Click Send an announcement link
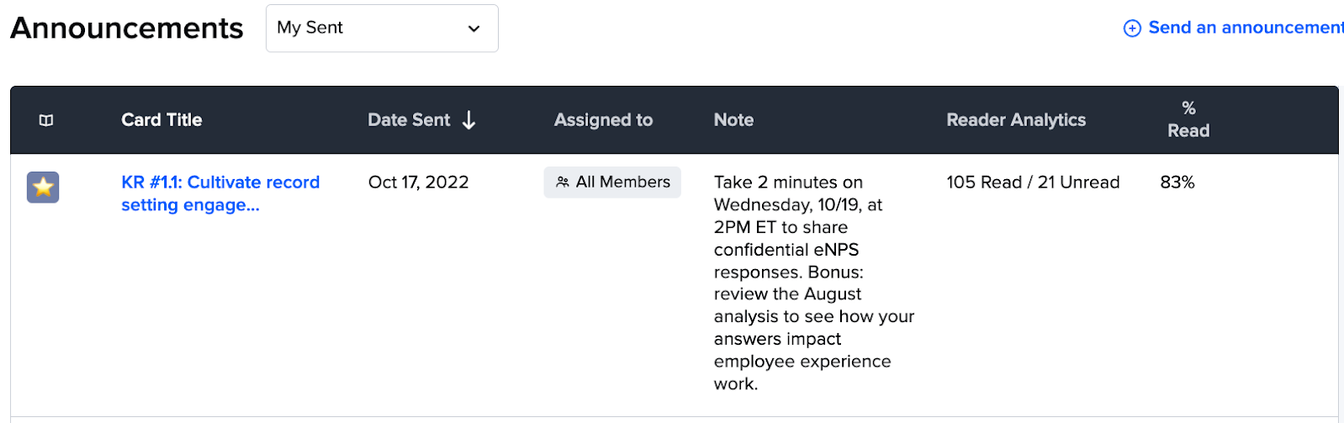The image size is (1344, 423). 1245,28
